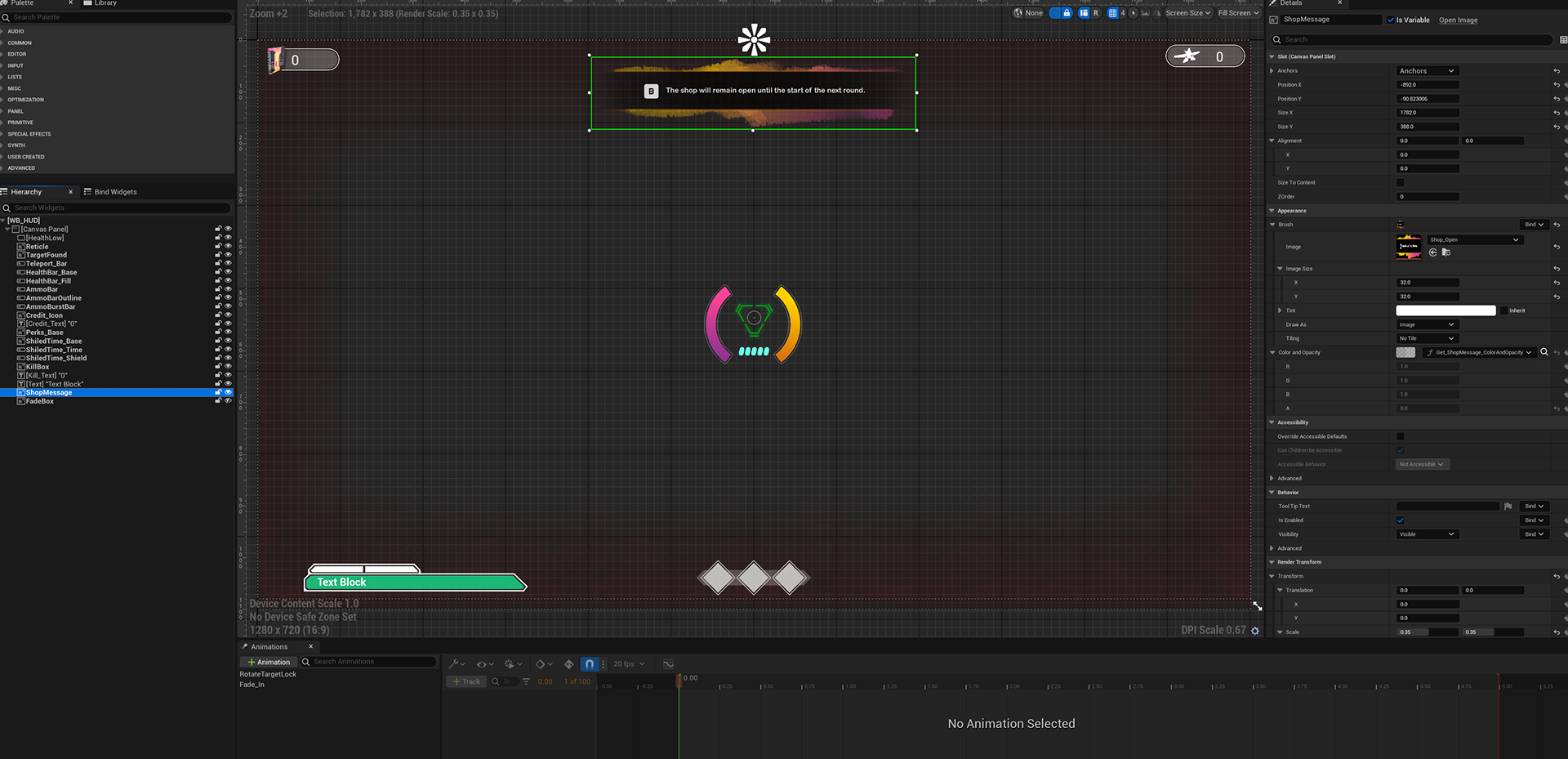Open the Screen Size dropdown
The image size is (1568, 759).
[x=1187, y=13]
